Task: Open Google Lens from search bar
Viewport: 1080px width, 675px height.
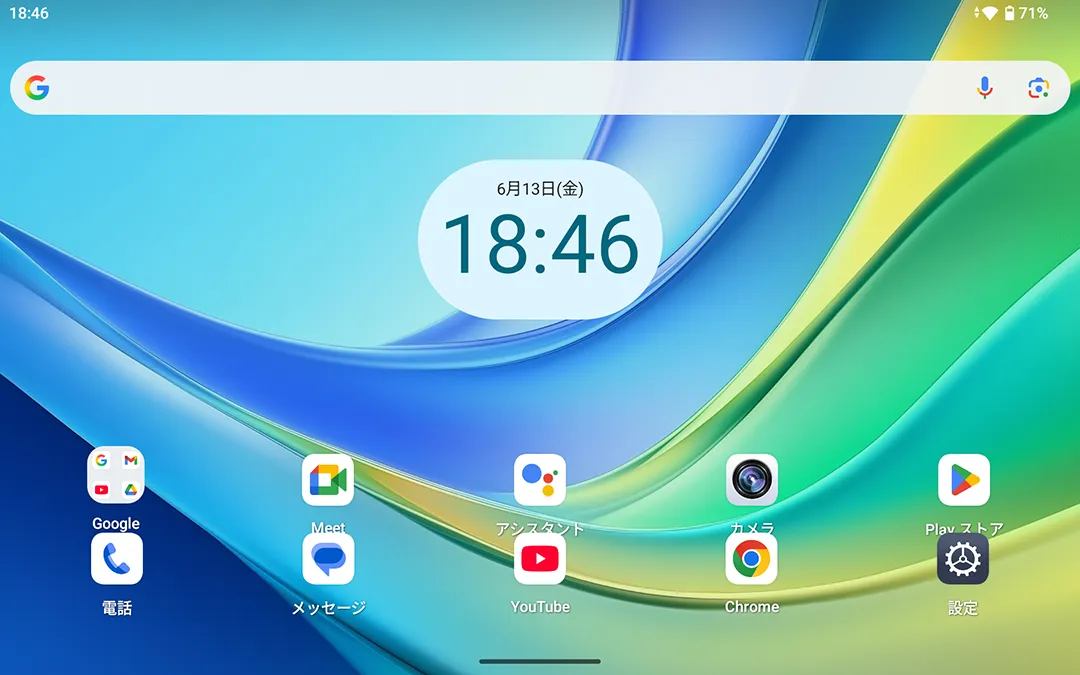Action: click(1039, 87)
